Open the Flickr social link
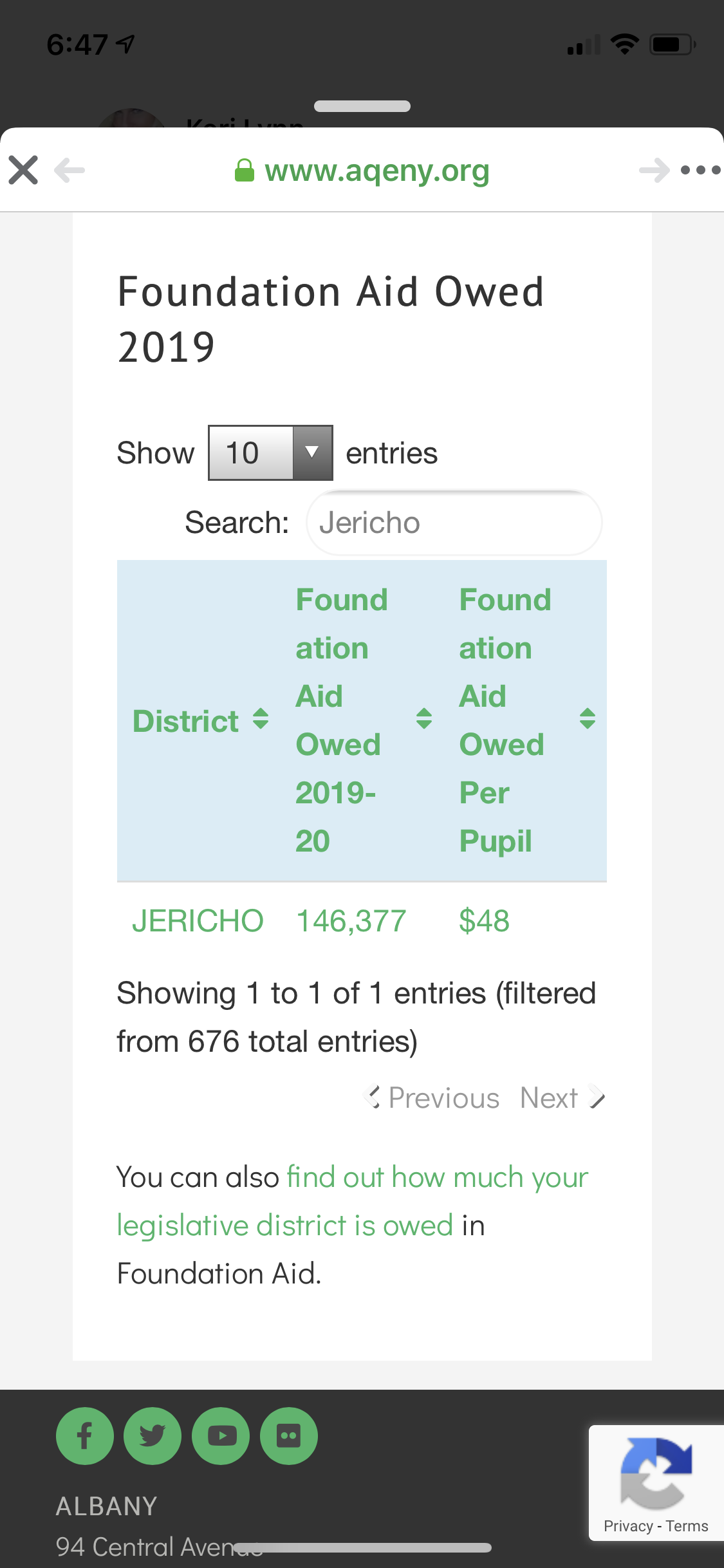 click(288, 1436)
